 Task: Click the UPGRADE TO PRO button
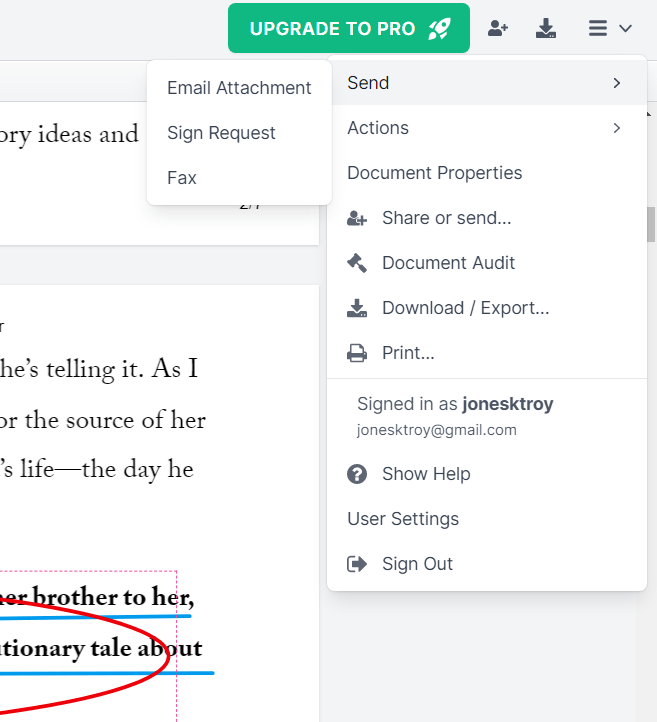[x=349, y=28]
